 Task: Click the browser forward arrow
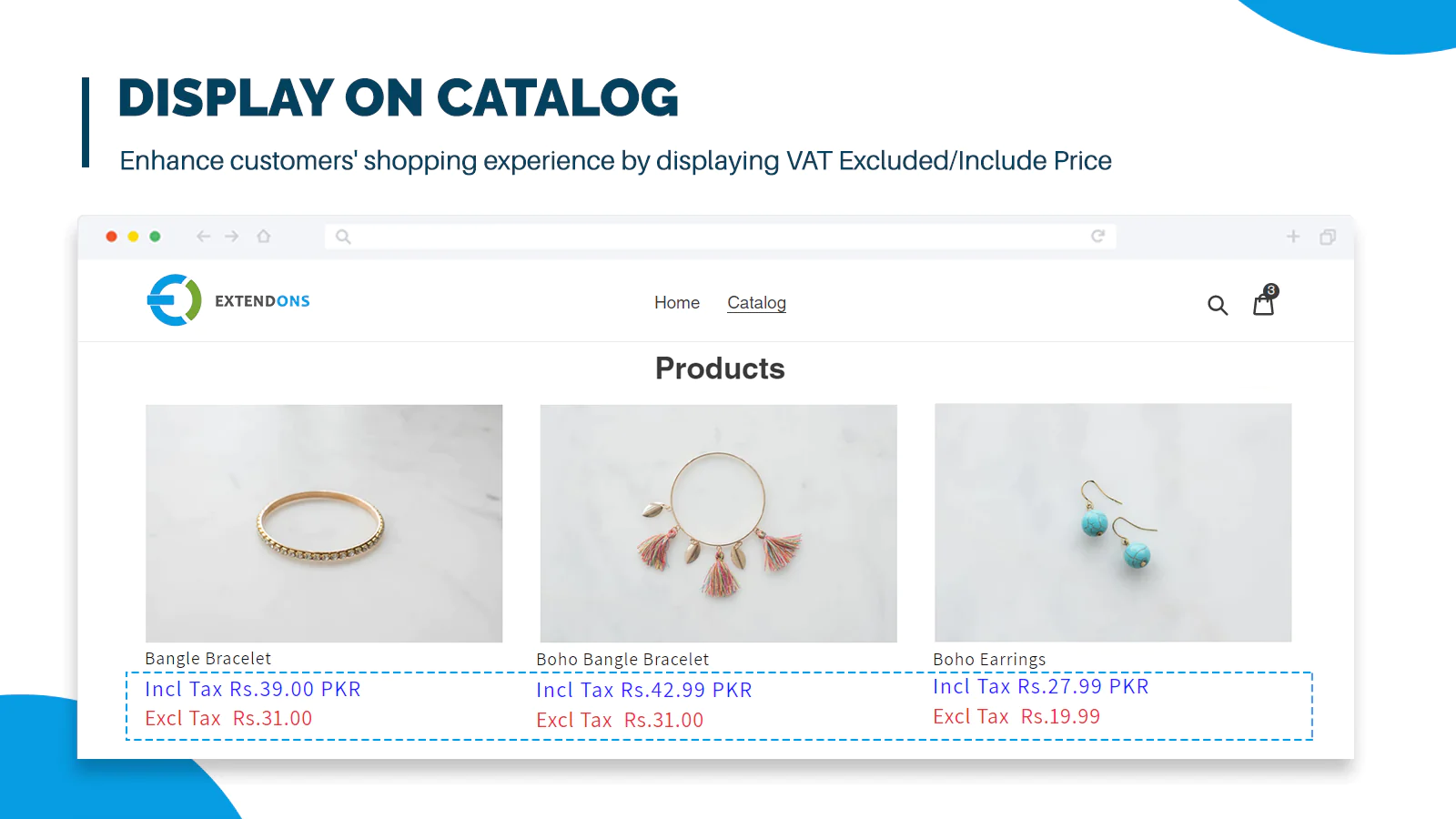232,237
